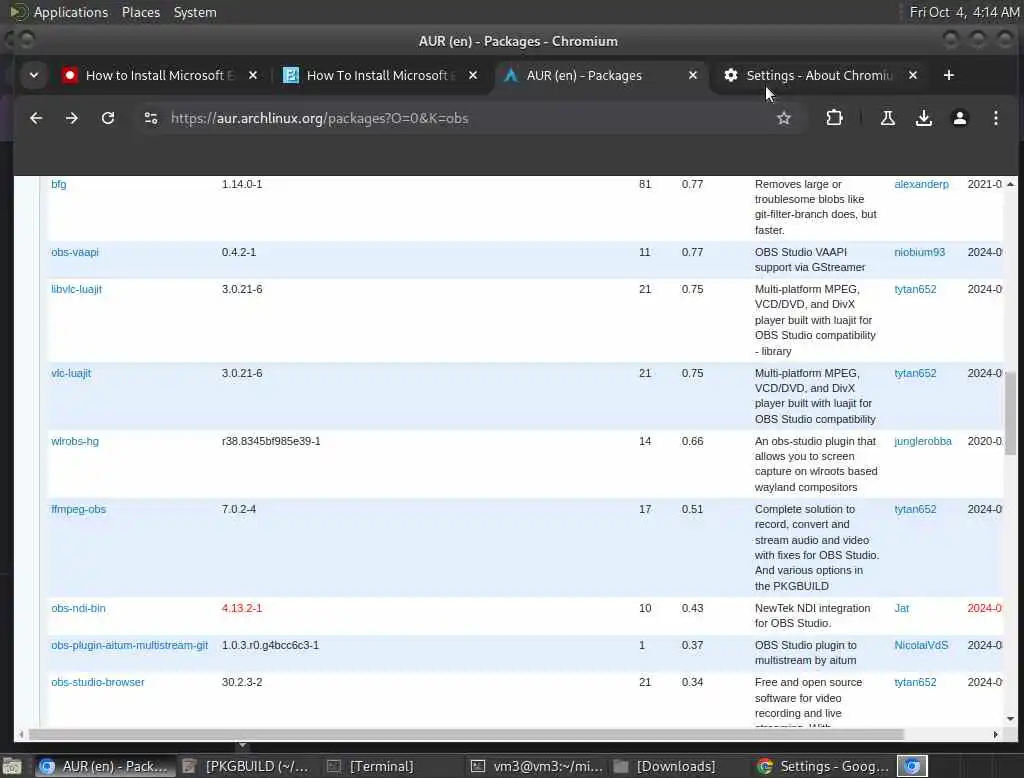Open maintainer niobium93 link
The image size is (1024, 778).
click(x=920, y=252)
